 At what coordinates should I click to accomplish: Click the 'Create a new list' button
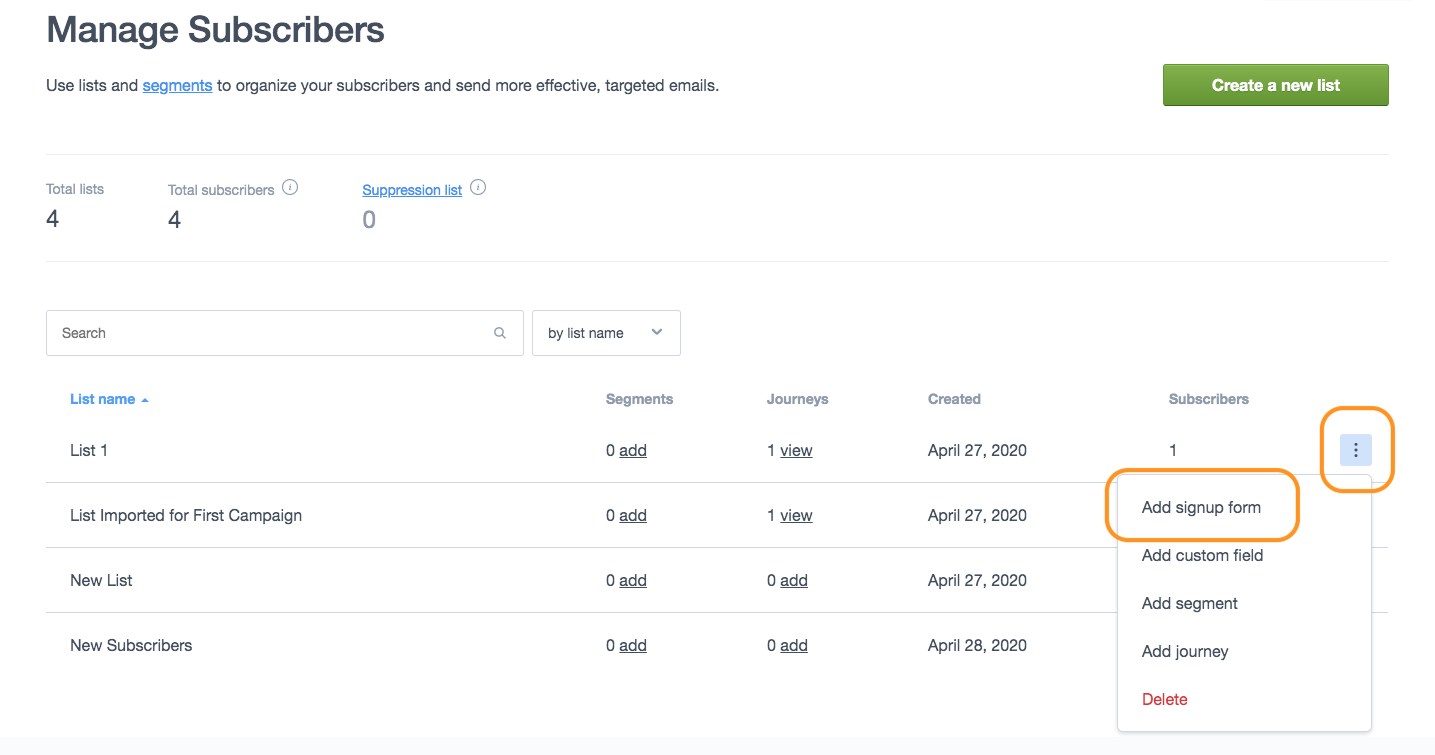[x=1275, y=85]
